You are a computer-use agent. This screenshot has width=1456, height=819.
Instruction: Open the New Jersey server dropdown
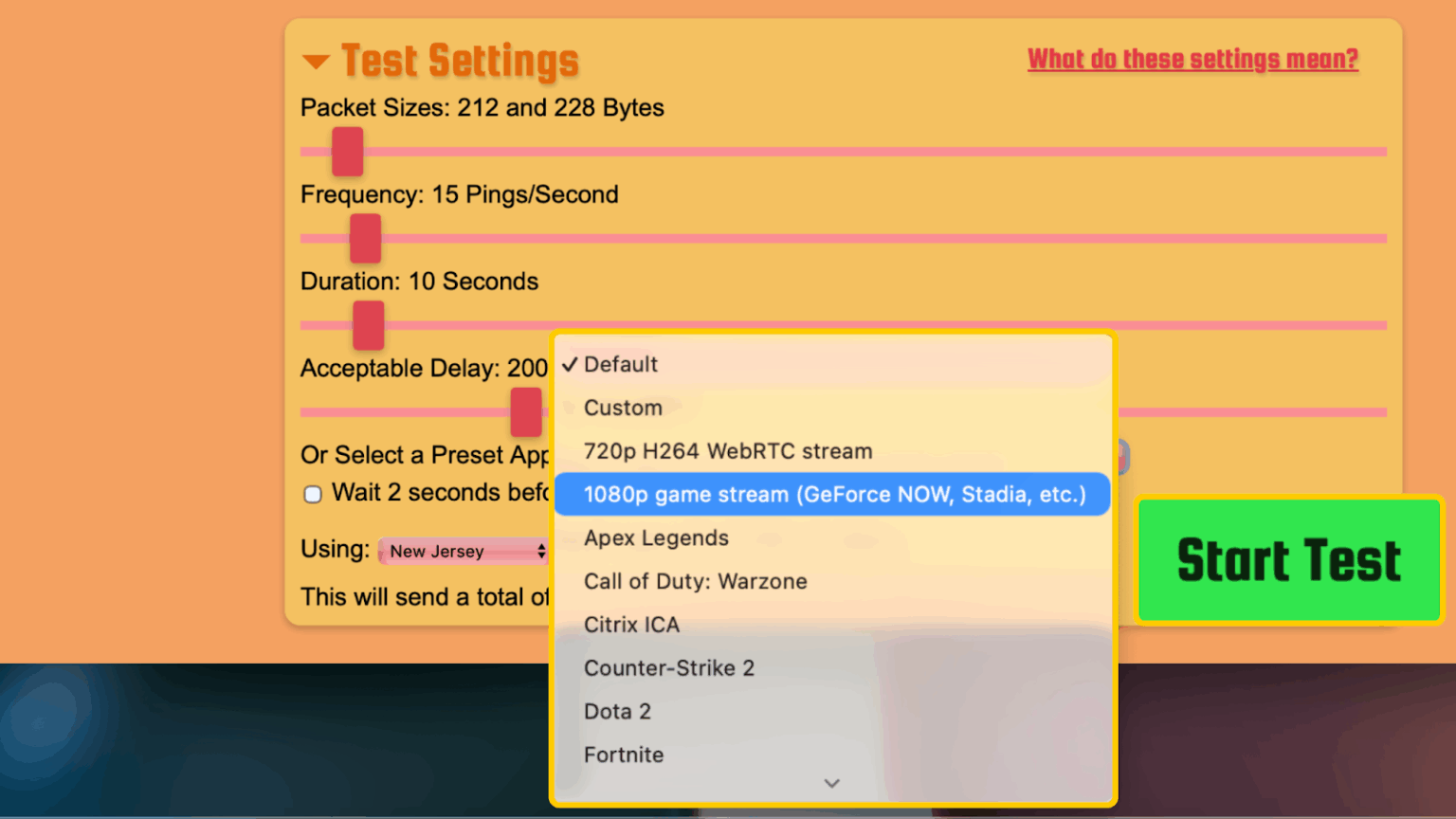point(463,551)
